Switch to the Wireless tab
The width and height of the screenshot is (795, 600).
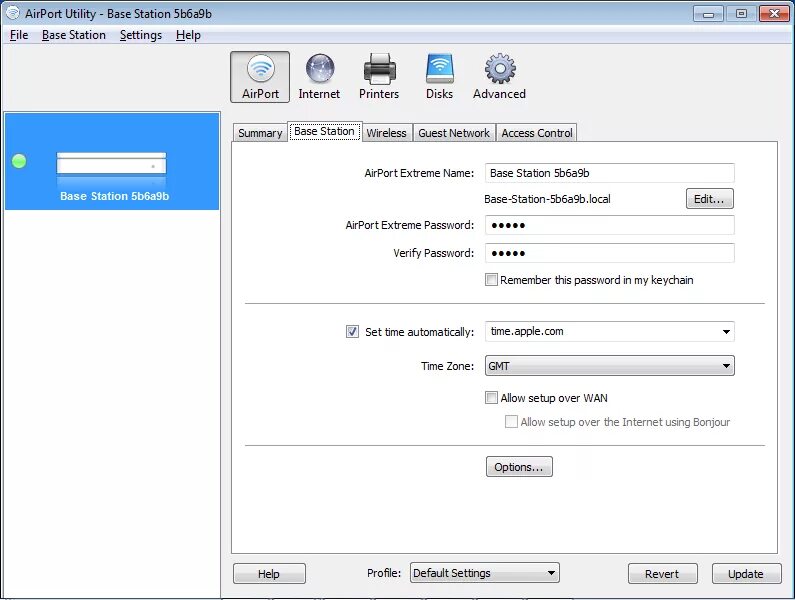click(386, 133)
